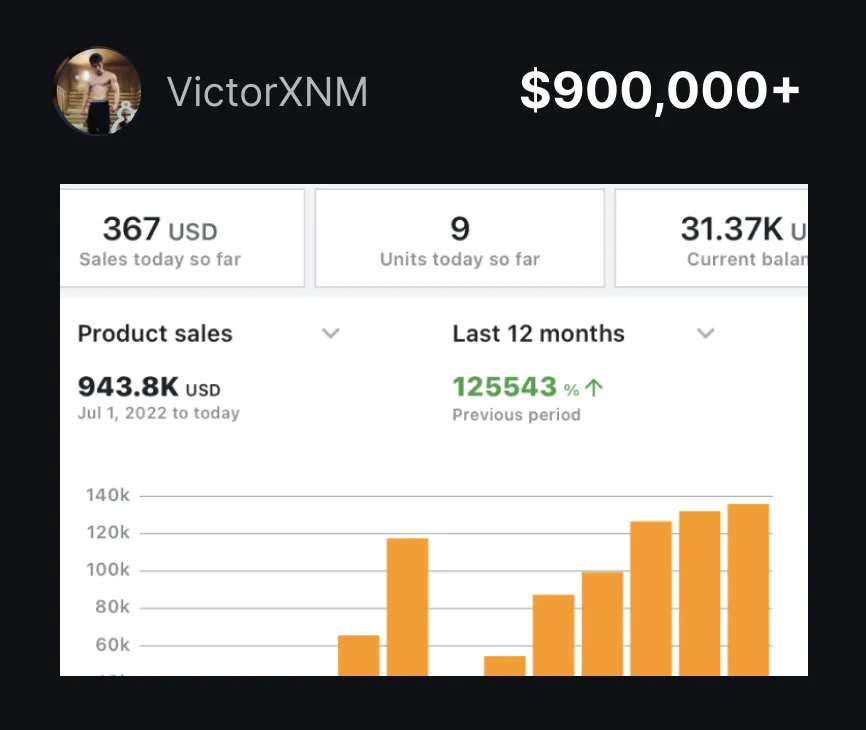866x730 pixels.
Task: Click the shortest orange bar in the chart
Action: (504, 664)
